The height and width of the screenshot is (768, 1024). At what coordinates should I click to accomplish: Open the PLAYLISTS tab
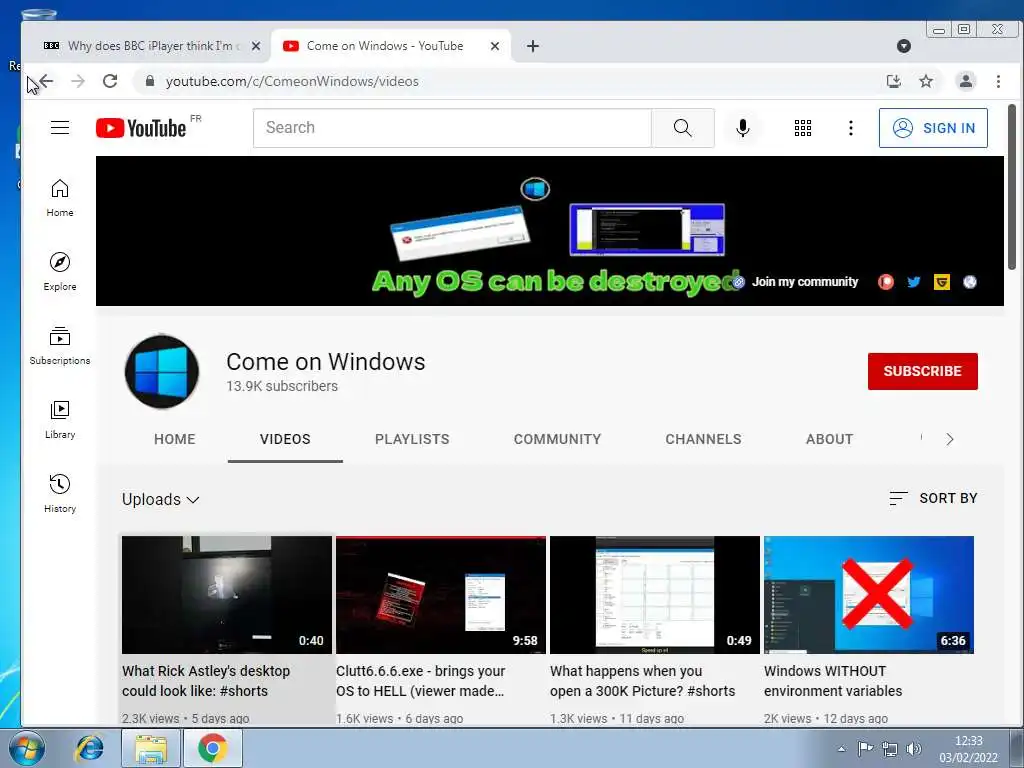tap(412, 439)
